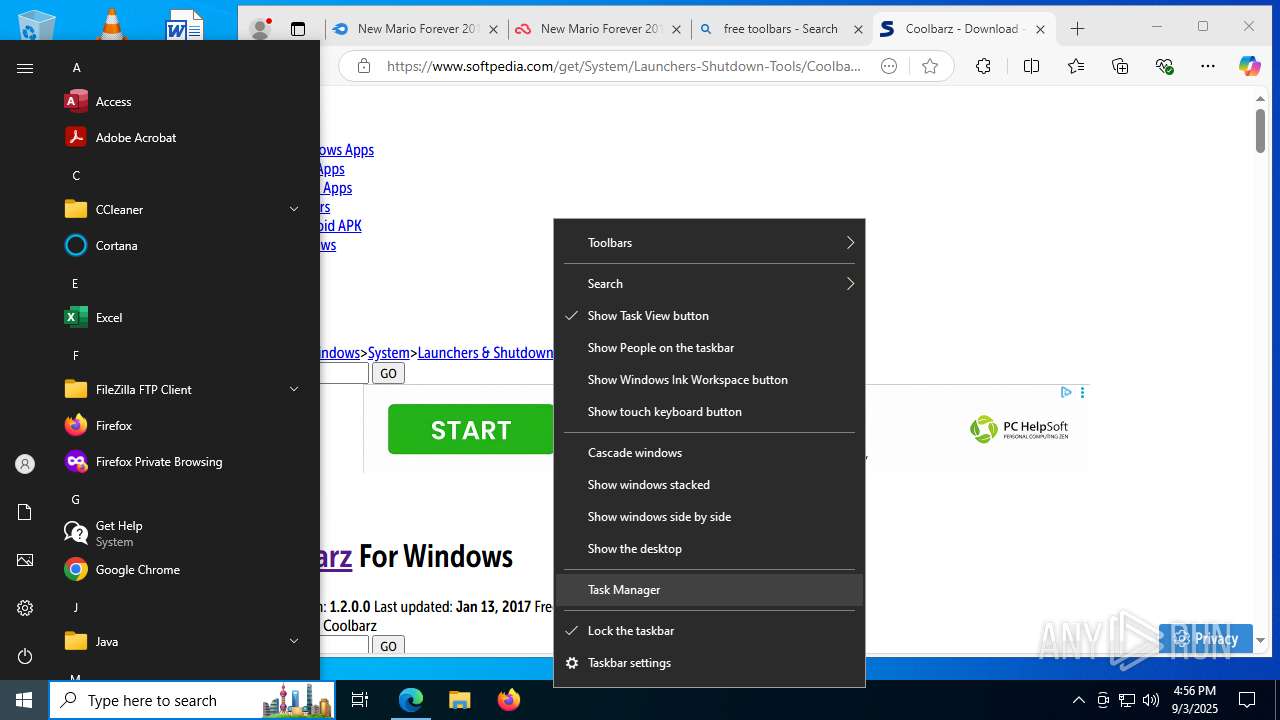Toggle Edge split screen icon
This screenshot has width=1280, height=720.
1031,66
